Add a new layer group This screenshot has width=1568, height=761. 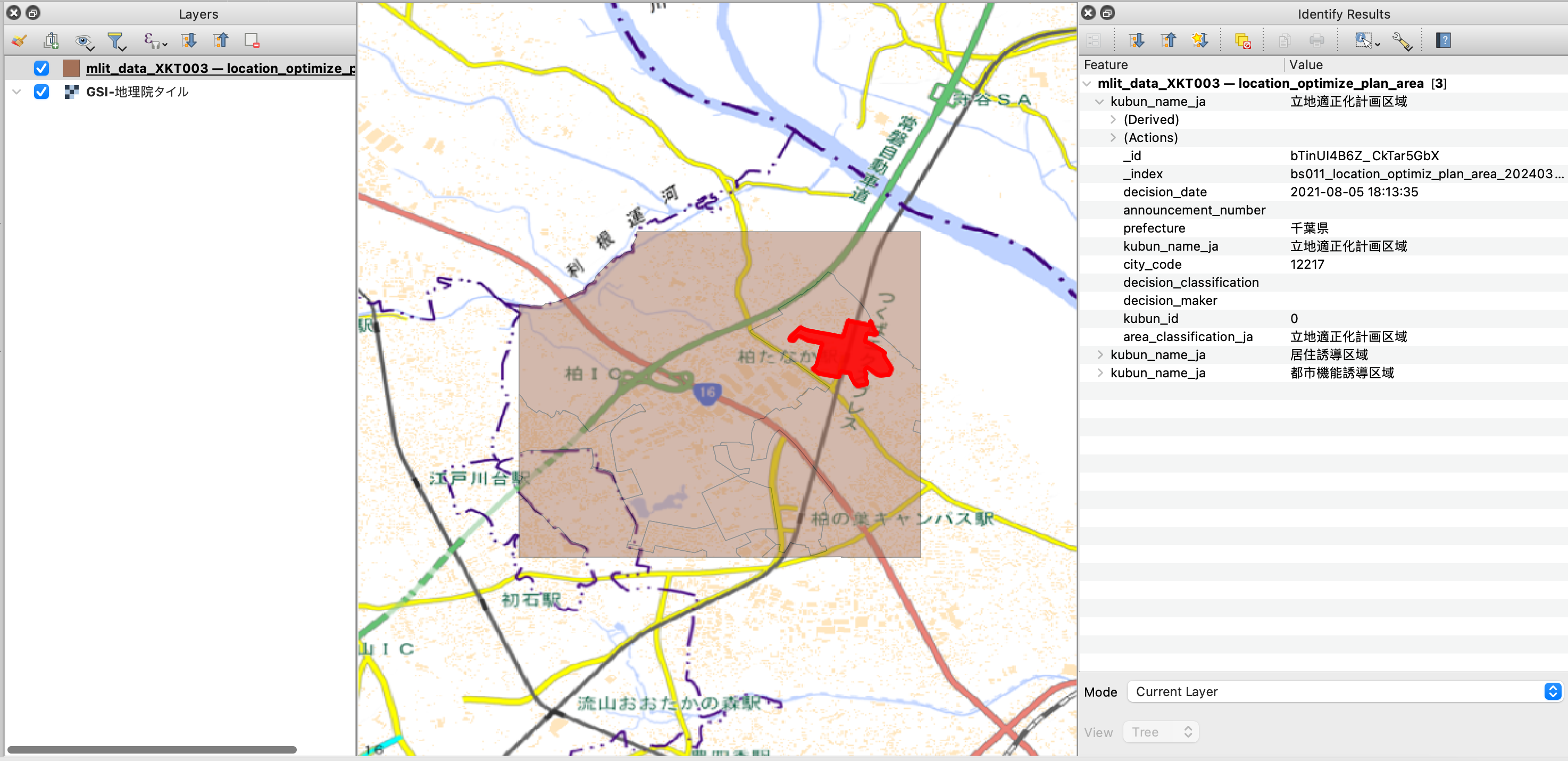click(52, 40)
